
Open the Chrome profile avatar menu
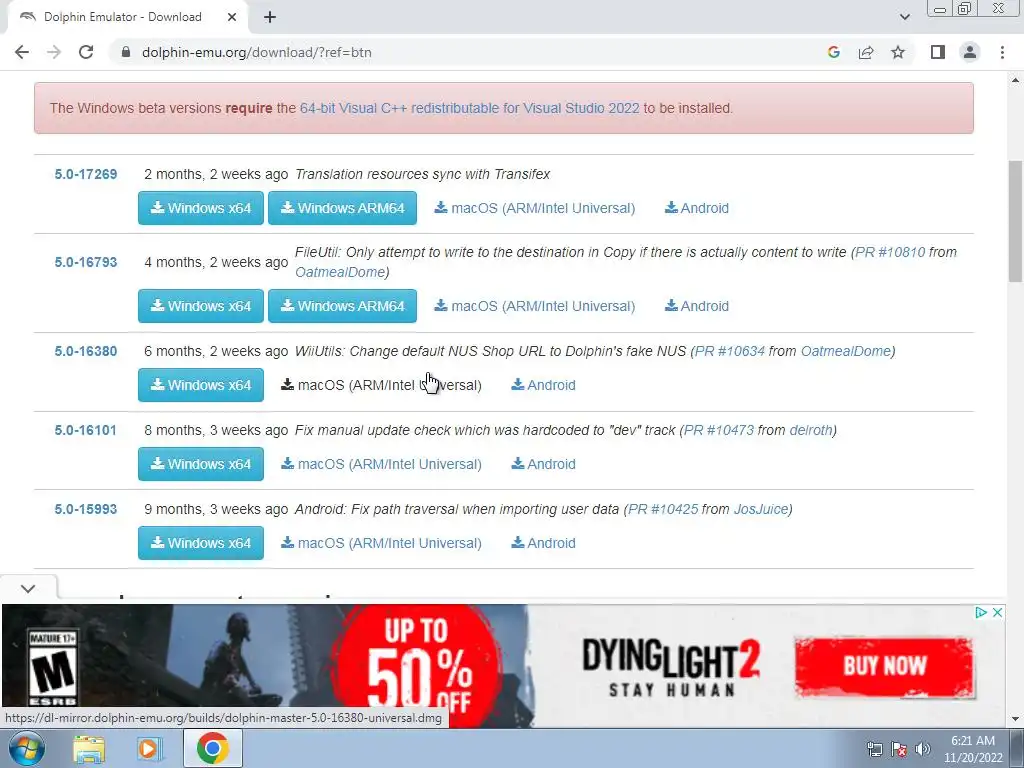[x=970, y=52]
